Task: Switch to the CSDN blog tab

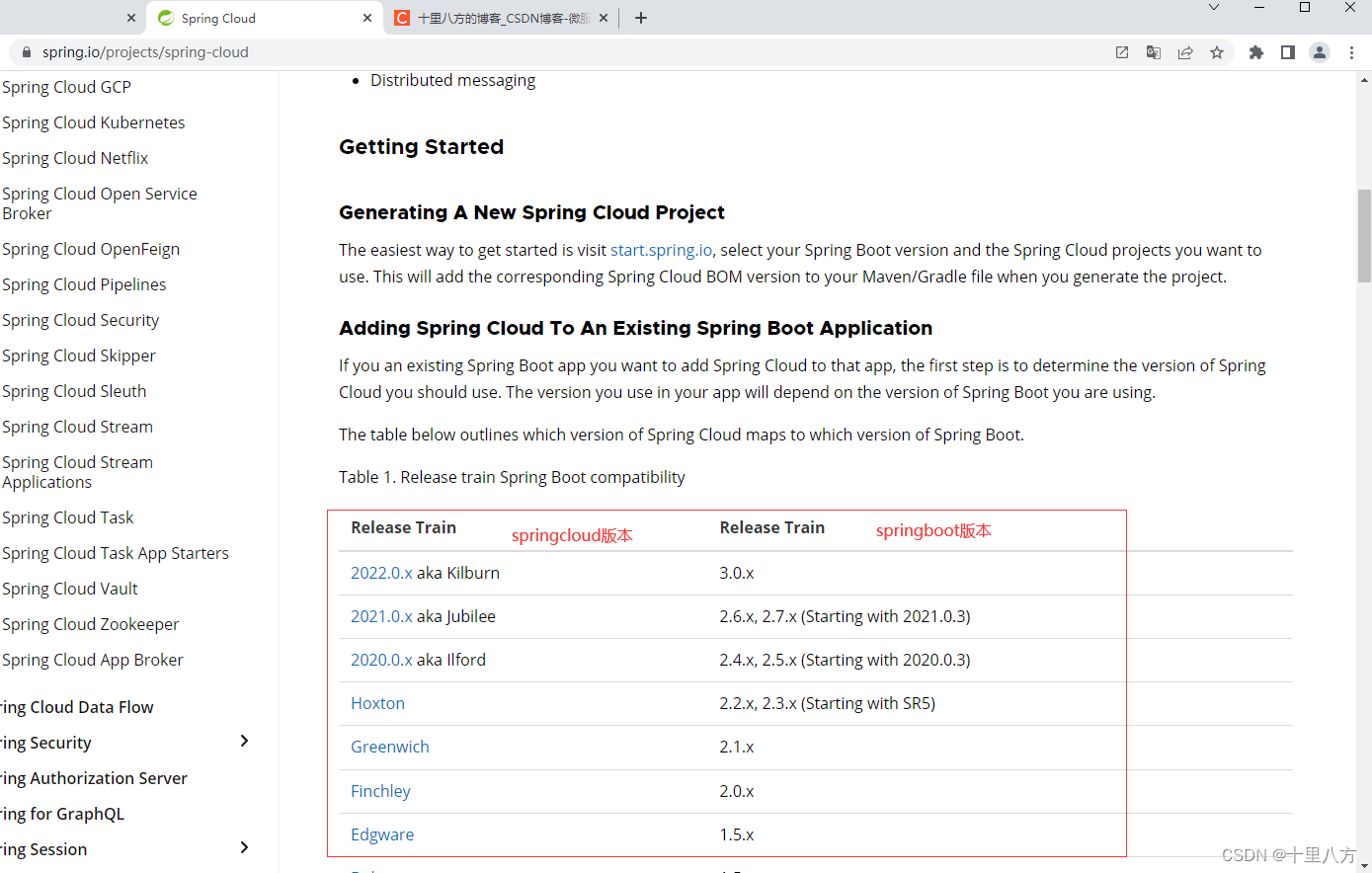Action: [501, 18]
